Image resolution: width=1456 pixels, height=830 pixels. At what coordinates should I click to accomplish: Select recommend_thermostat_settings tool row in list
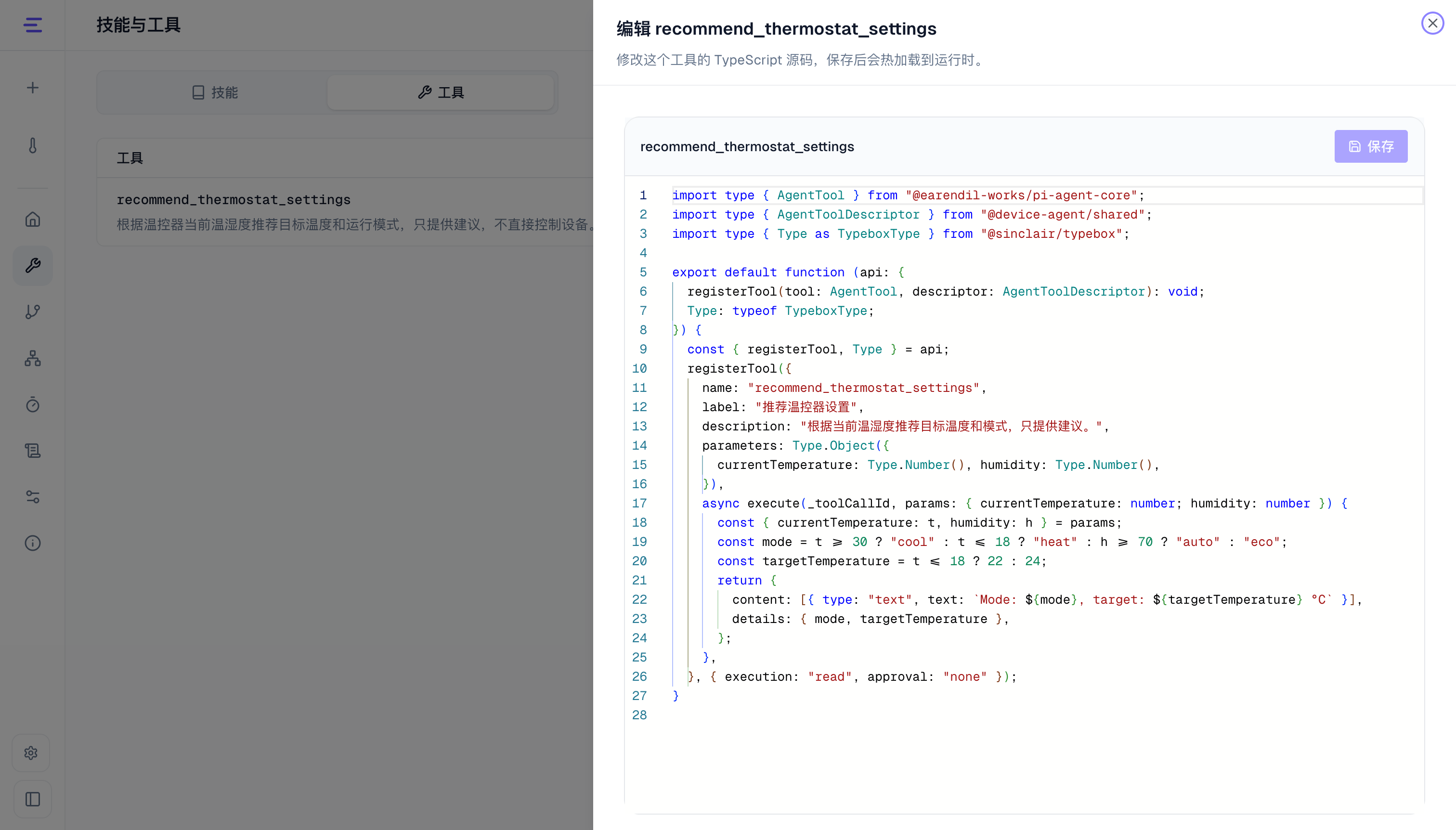(x=346, y=211)
